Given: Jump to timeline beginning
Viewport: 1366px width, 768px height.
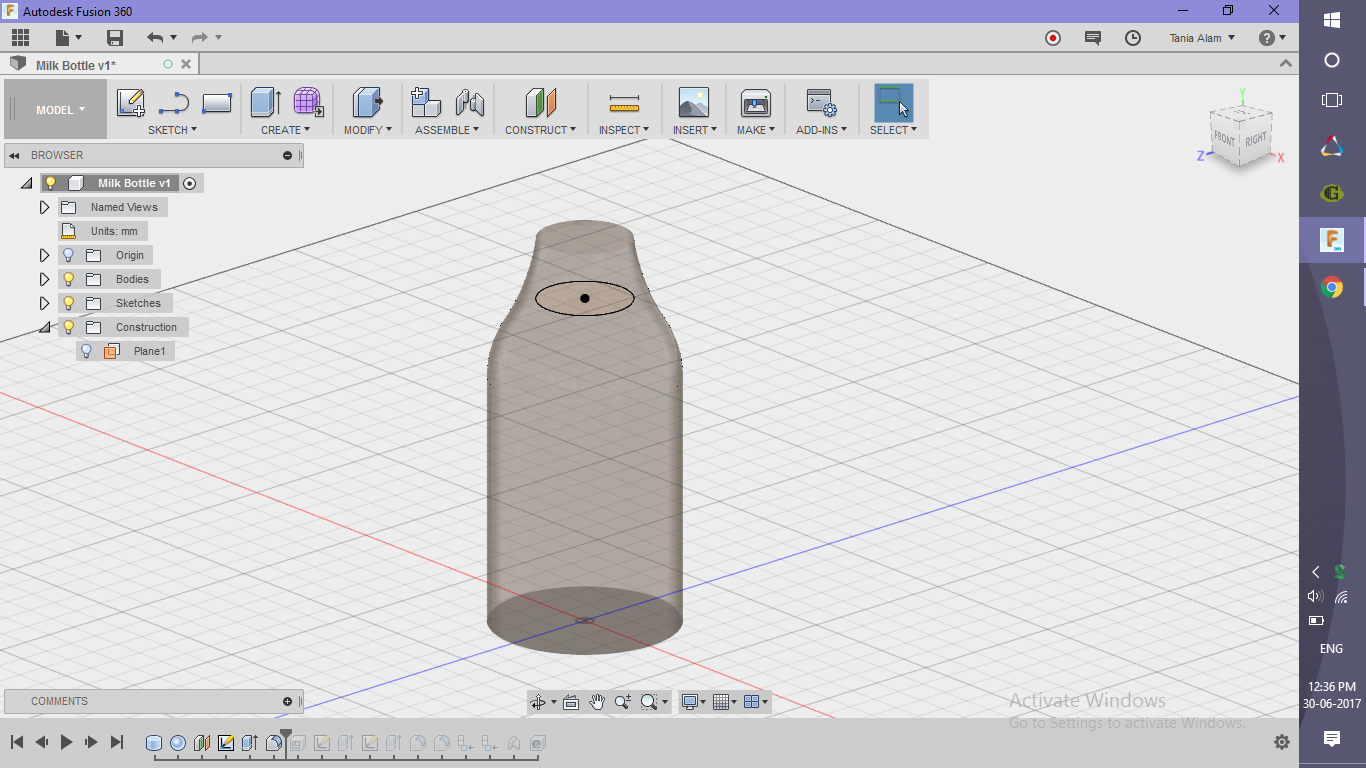Looking at the screenshot, I should [x=17, y=742].
